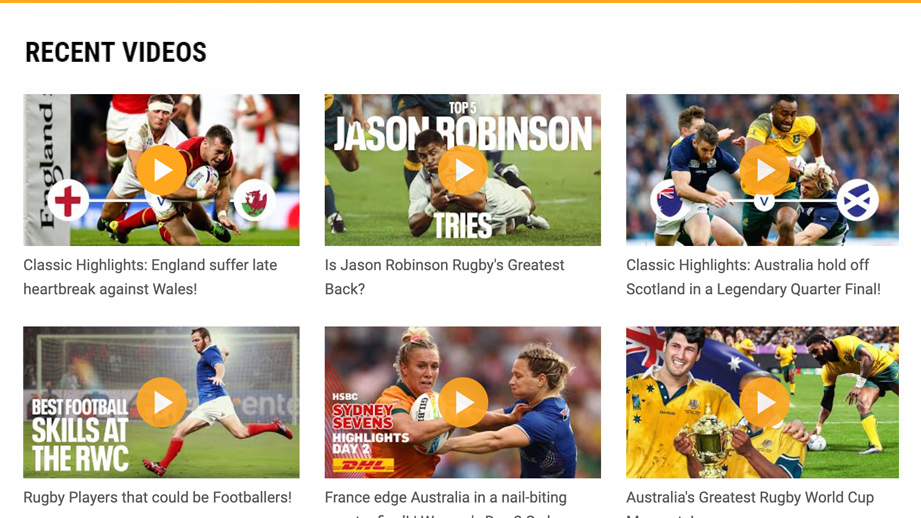Open 'England suffer late heartbreak against Wales' title link
This screenshot has width=921, height=518.
150,277
